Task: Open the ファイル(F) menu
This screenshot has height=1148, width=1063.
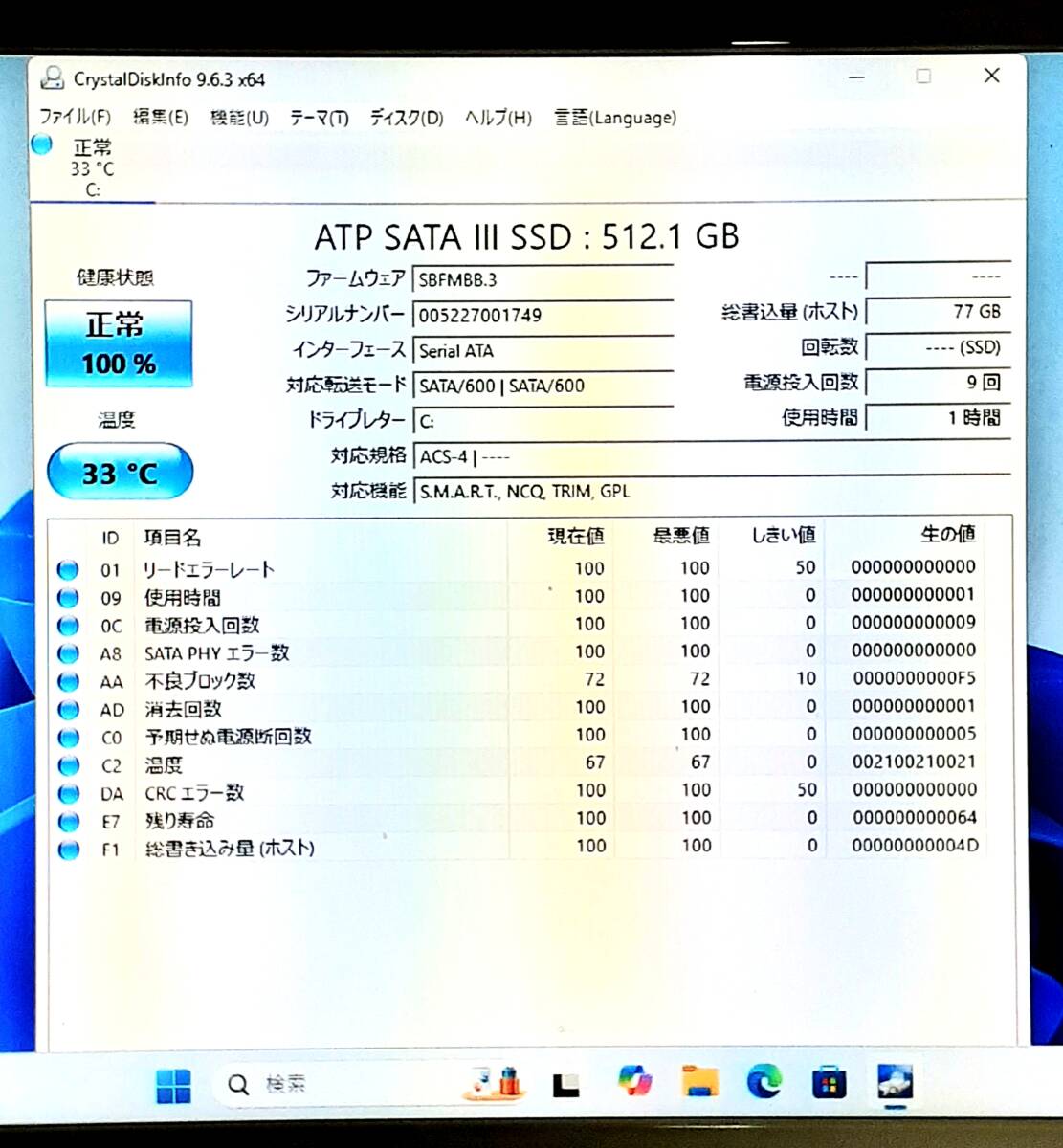Action: [x=75, y=118]
